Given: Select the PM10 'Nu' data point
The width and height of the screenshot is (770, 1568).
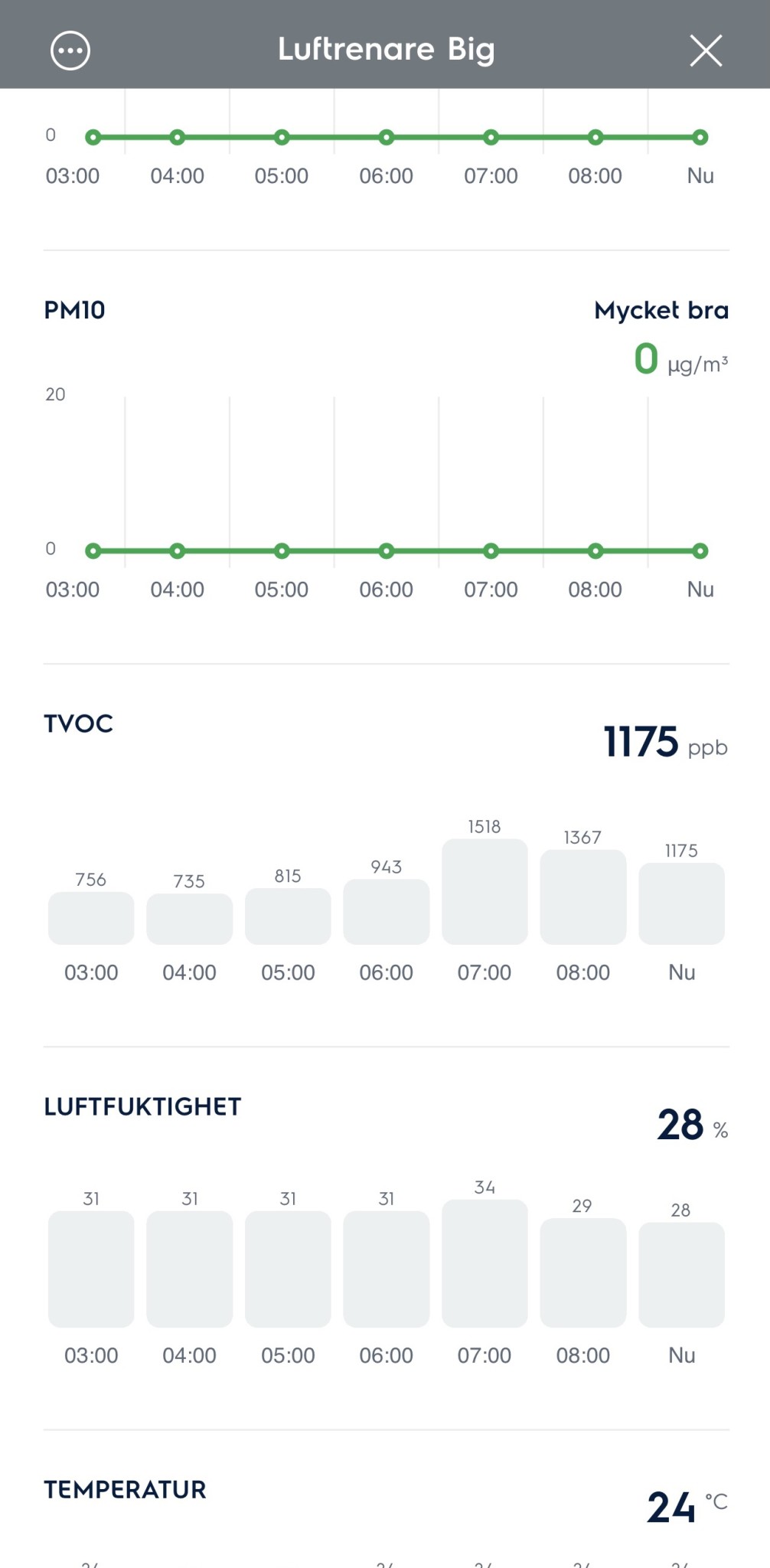Looking at the screenshot, I should click(x=700, y=550).
